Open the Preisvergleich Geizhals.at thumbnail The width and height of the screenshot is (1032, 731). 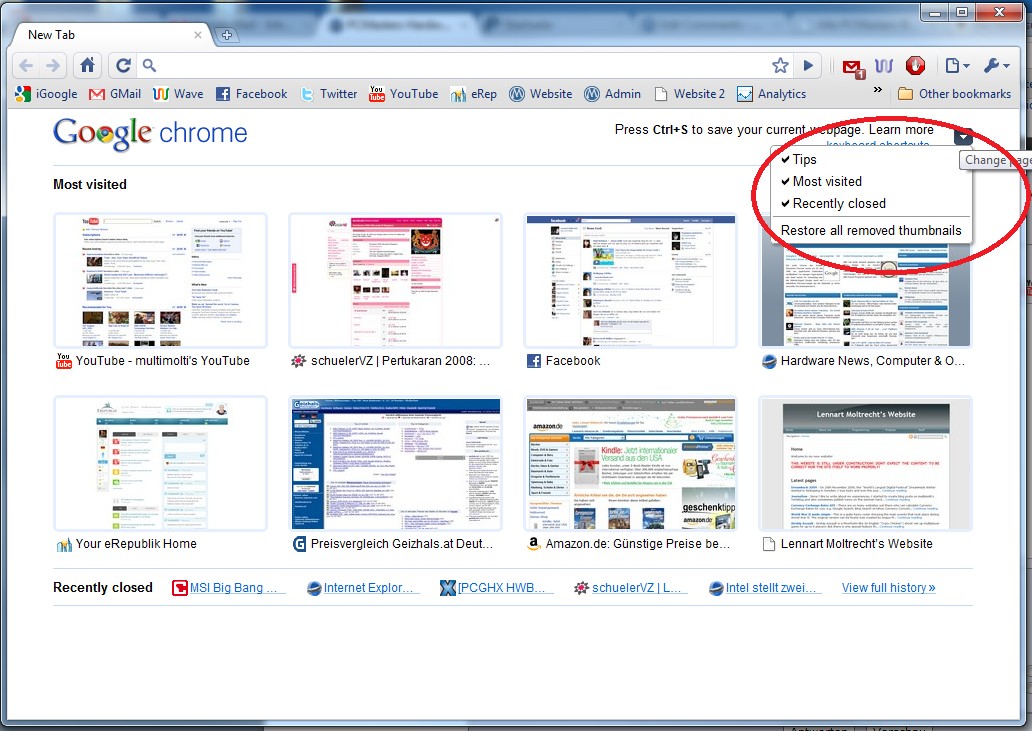396,464
